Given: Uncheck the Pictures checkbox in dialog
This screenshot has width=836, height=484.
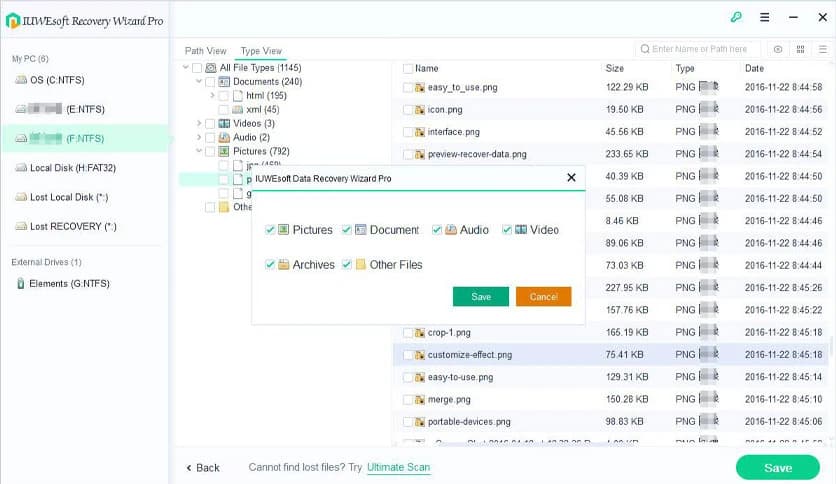Looking at the screenshot, I should click(270, 230).
